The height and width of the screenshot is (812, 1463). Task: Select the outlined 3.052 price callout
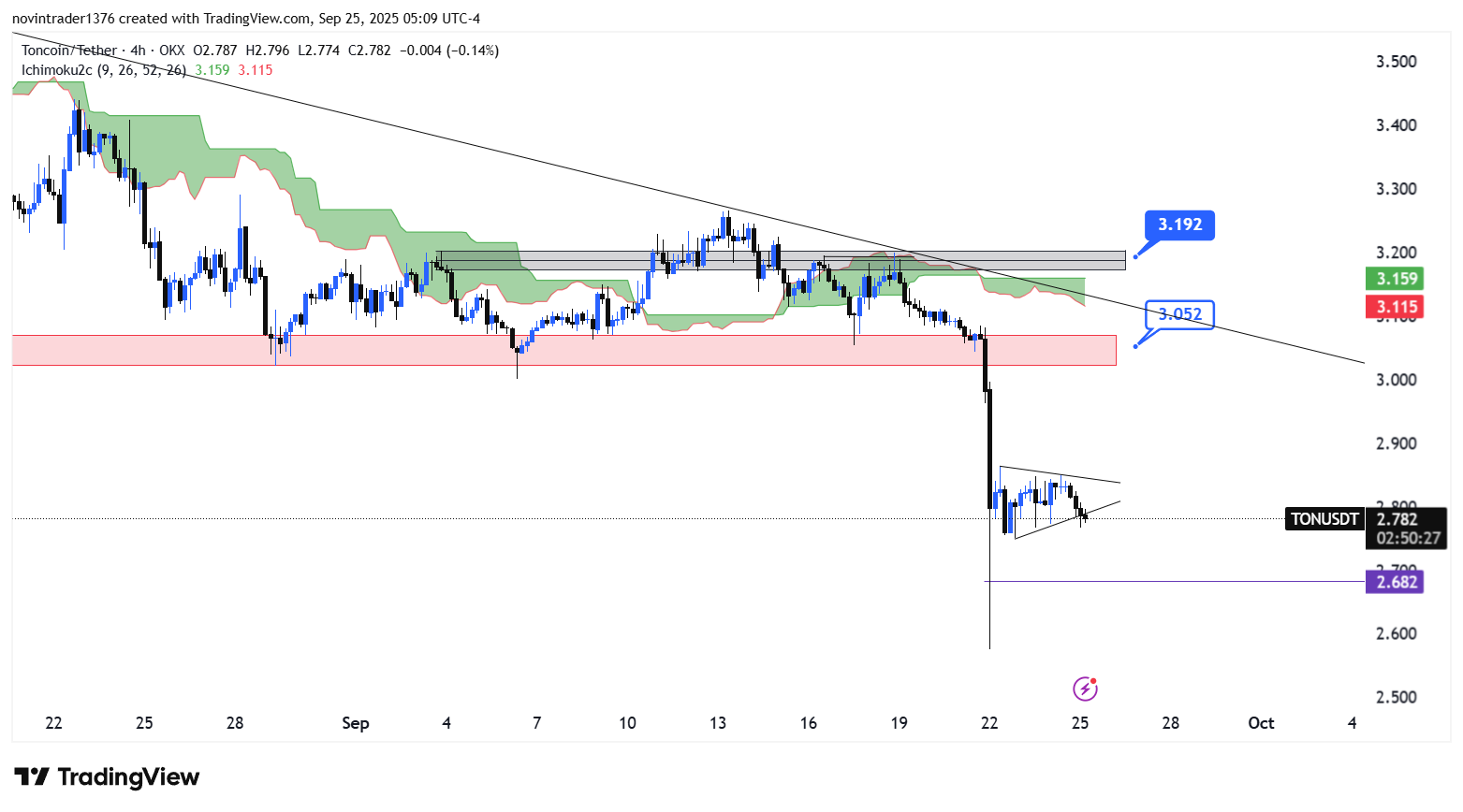[1179, 314]
